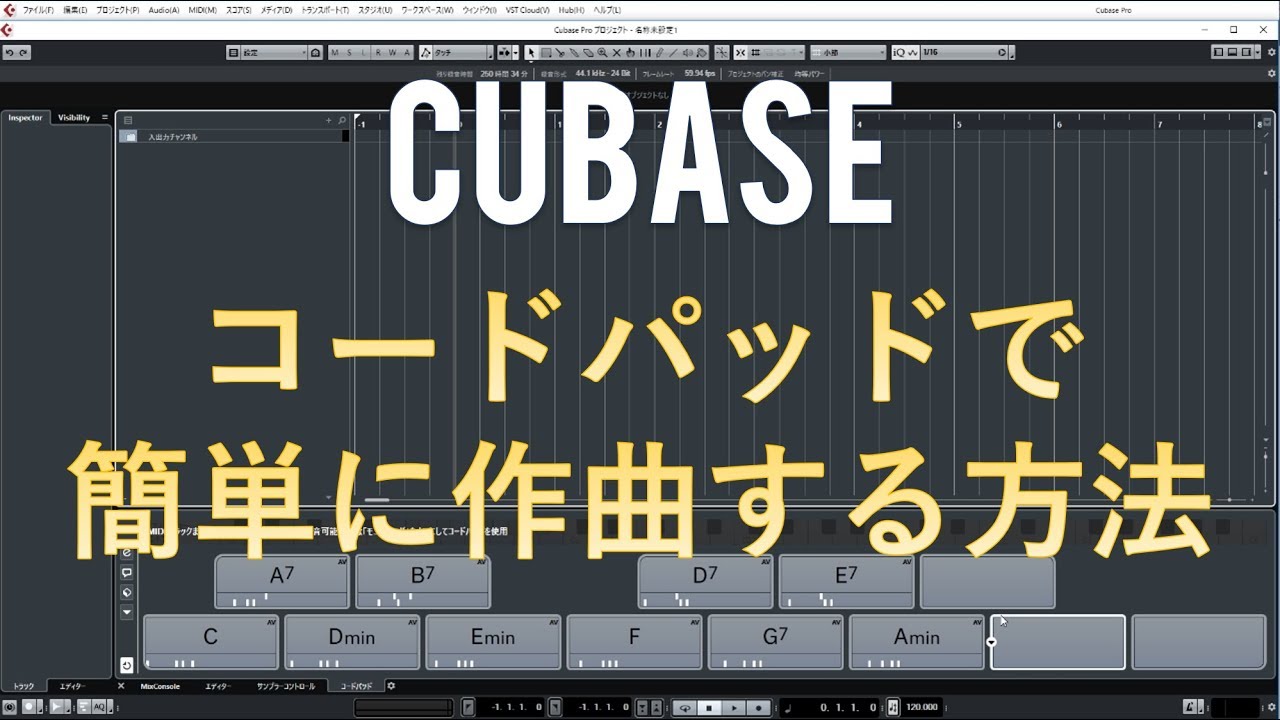This screenshot has width=1280, height=720.
Task: Switch to the サンプラーコントロール tab
Action: [286, 686]
